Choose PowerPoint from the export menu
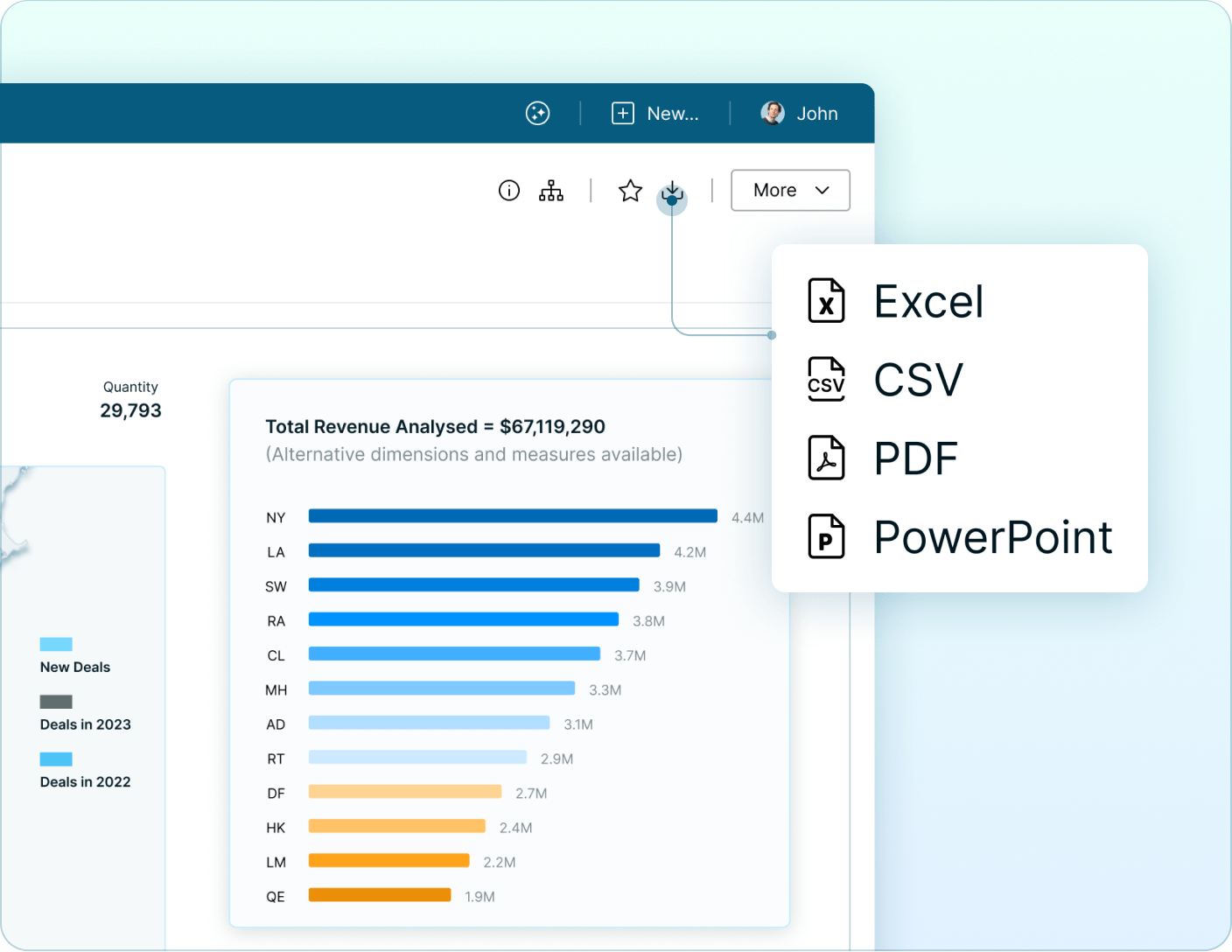This screenshot has height=952, width=1232. [992, 537]
